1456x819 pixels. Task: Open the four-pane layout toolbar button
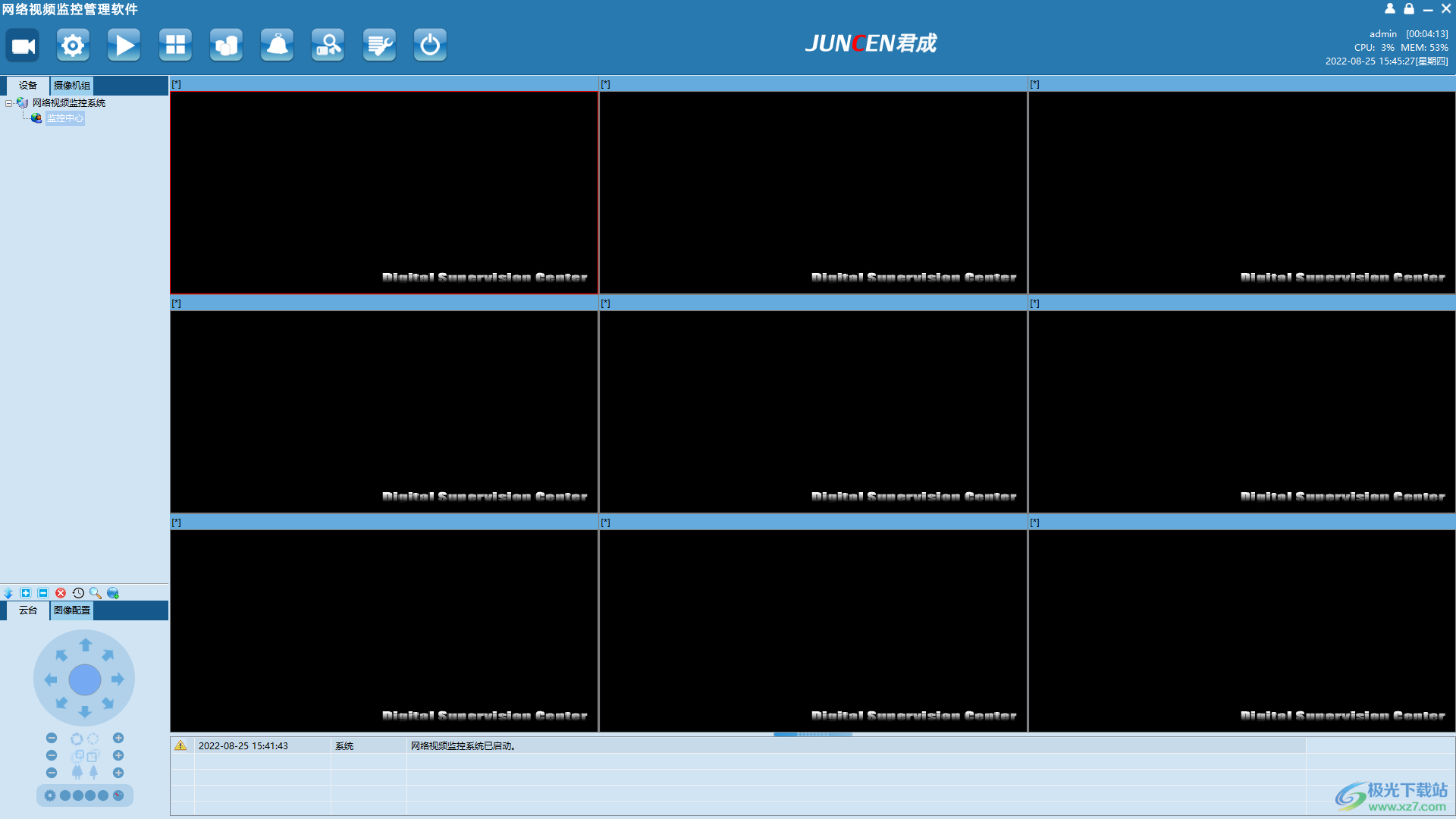tap(175, 45)
